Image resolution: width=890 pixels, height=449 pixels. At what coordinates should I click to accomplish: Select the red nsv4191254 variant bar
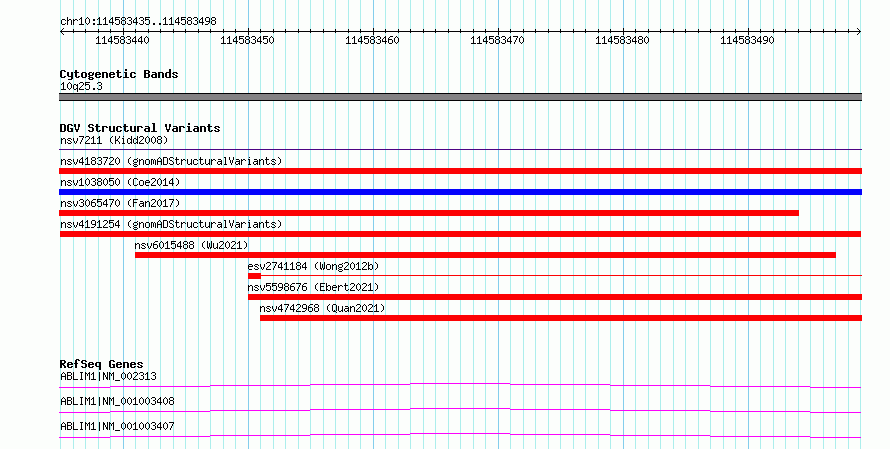tap(460, 234)
